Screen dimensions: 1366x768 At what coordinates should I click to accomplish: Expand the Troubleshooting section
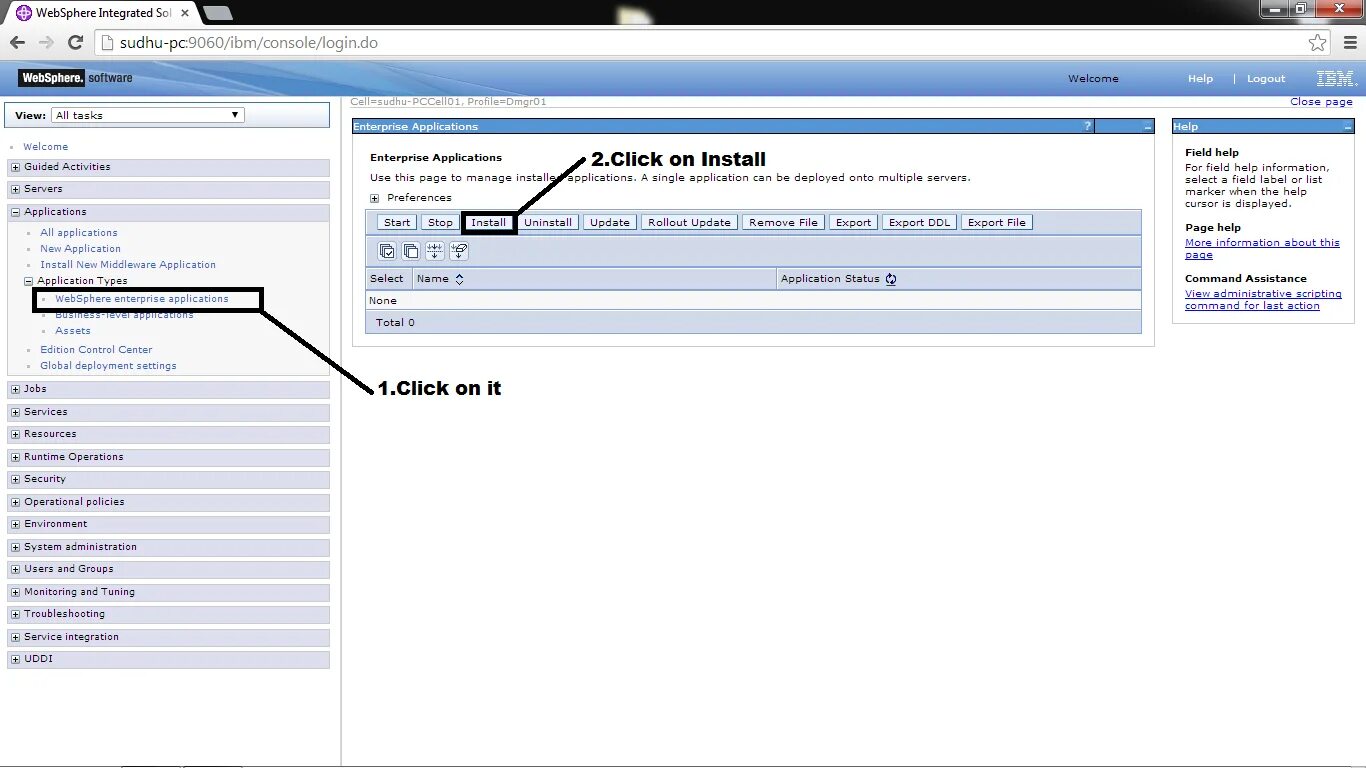[15, 614]
